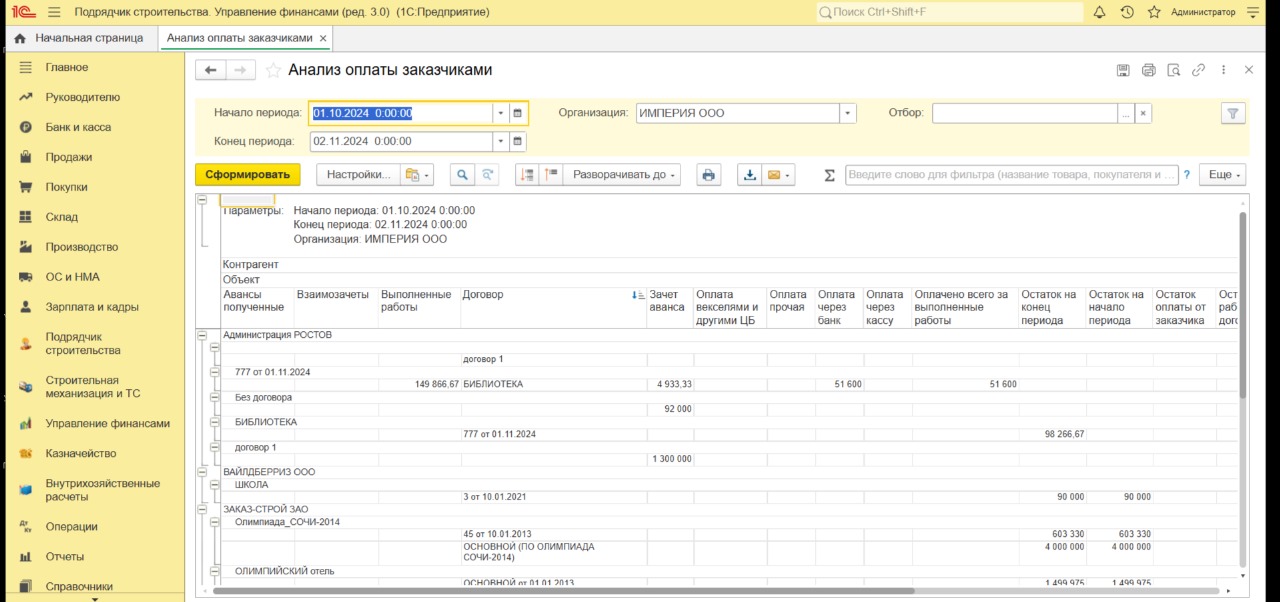
Task: Click the Настройки... button
Action: pyautogui.click(x=358, y=174)
